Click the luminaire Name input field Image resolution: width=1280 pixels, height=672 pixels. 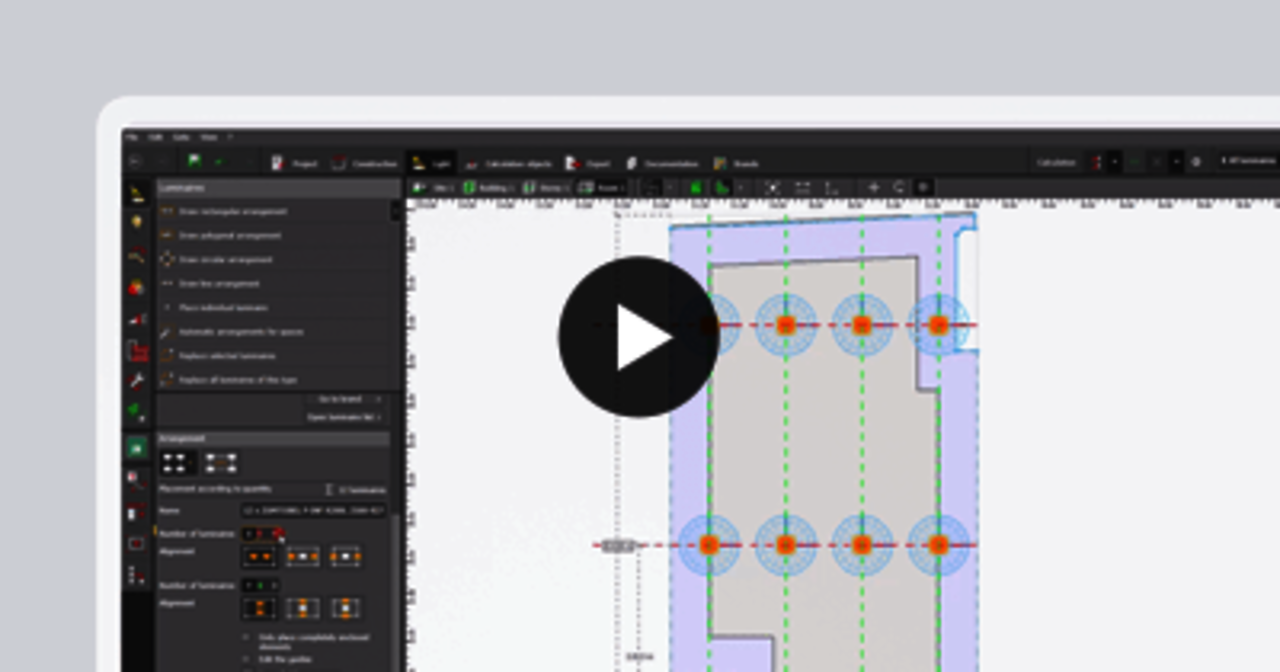[313, 511]
